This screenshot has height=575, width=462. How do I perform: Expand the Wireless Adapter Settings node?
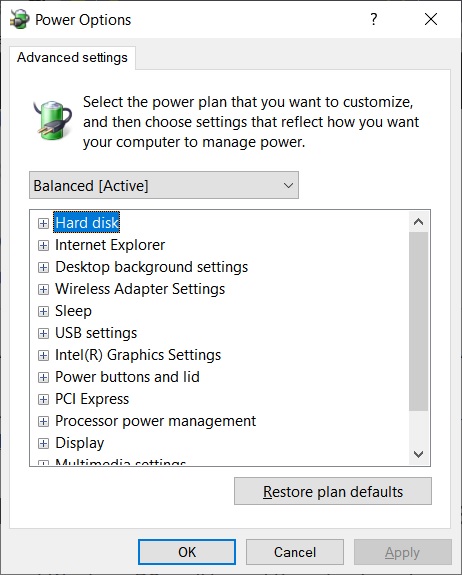pos(43,289)
